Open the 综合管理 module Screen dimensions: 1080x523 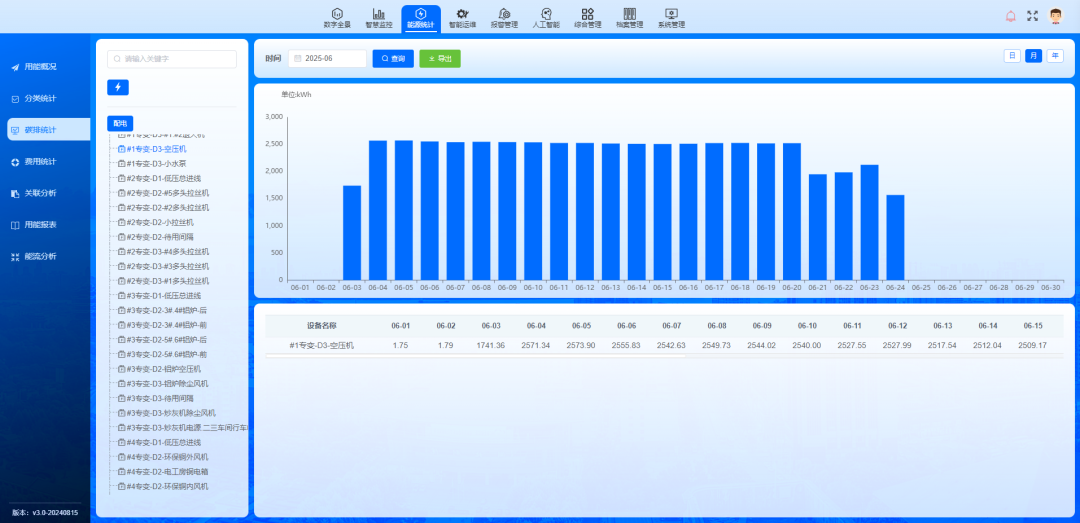coord(588,18)
